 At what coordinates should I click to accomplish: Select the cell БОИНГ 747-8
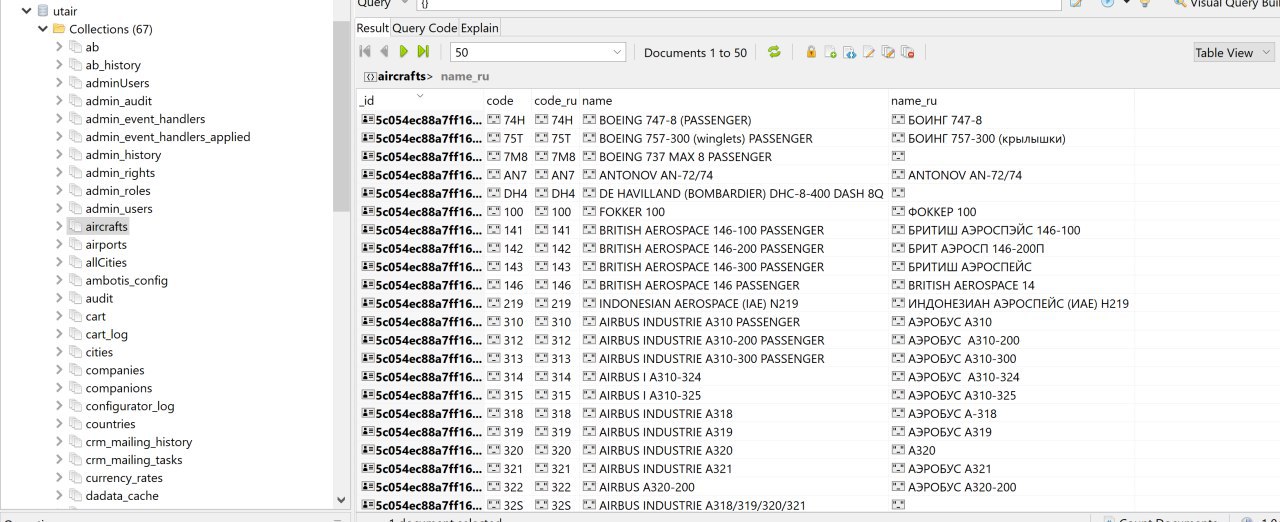pyautogui.click(x=1011, y=120)
